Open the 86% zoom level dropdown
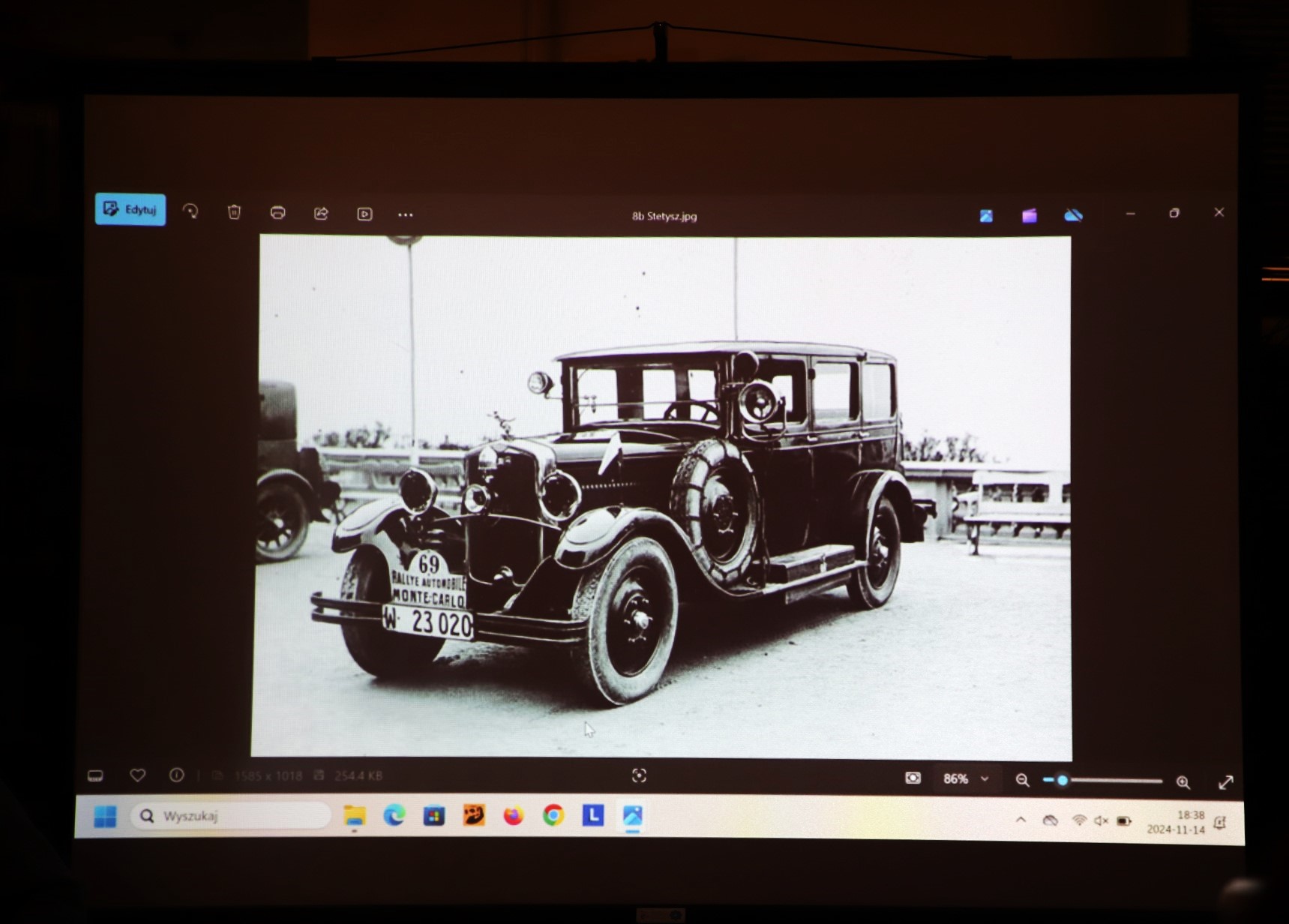Image resolution: width=1289 pixels, height=924 pixels. point(966,779)
